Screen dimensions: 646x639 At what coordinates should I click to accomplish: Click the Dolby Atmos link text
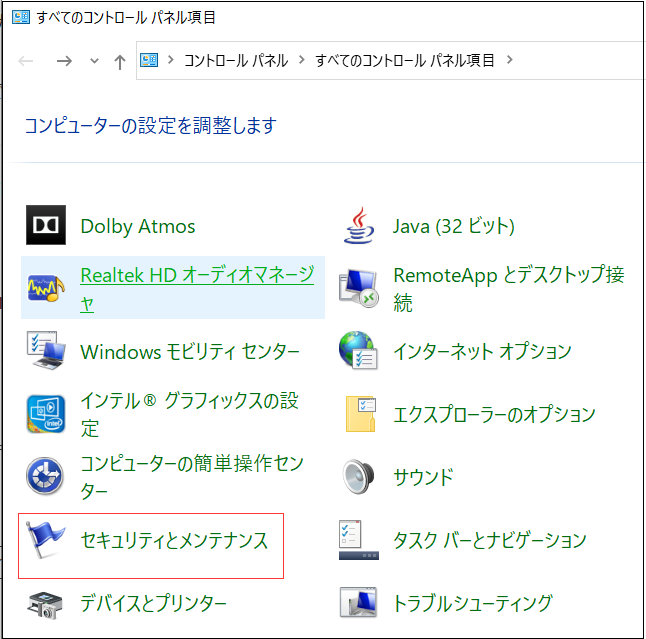pyautogui.click(x=138, y=226)
